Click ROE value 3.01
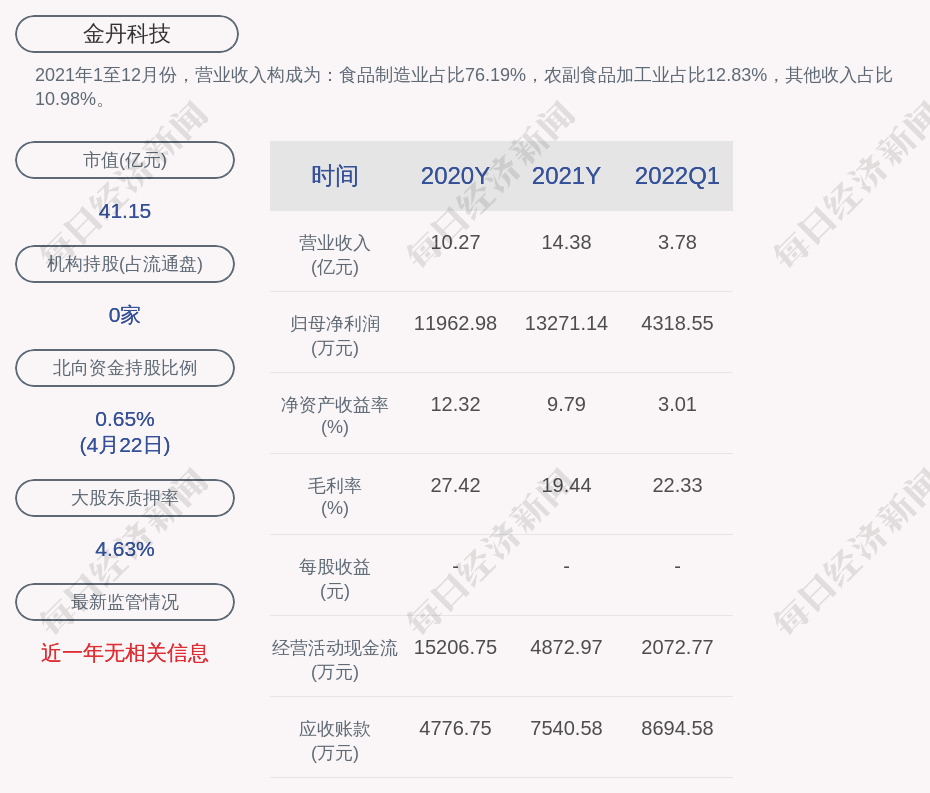The height and width of the screenshot is (793, 930). tap(677, 405)
